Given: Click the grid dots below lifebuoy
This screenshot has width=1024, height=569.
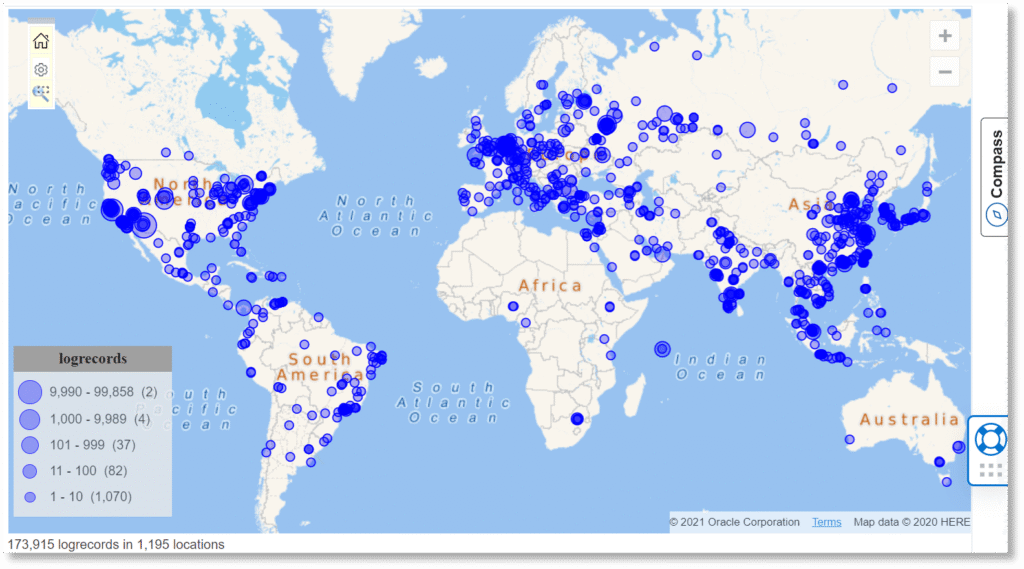Looking at the screenshot, I should (990, 470).
